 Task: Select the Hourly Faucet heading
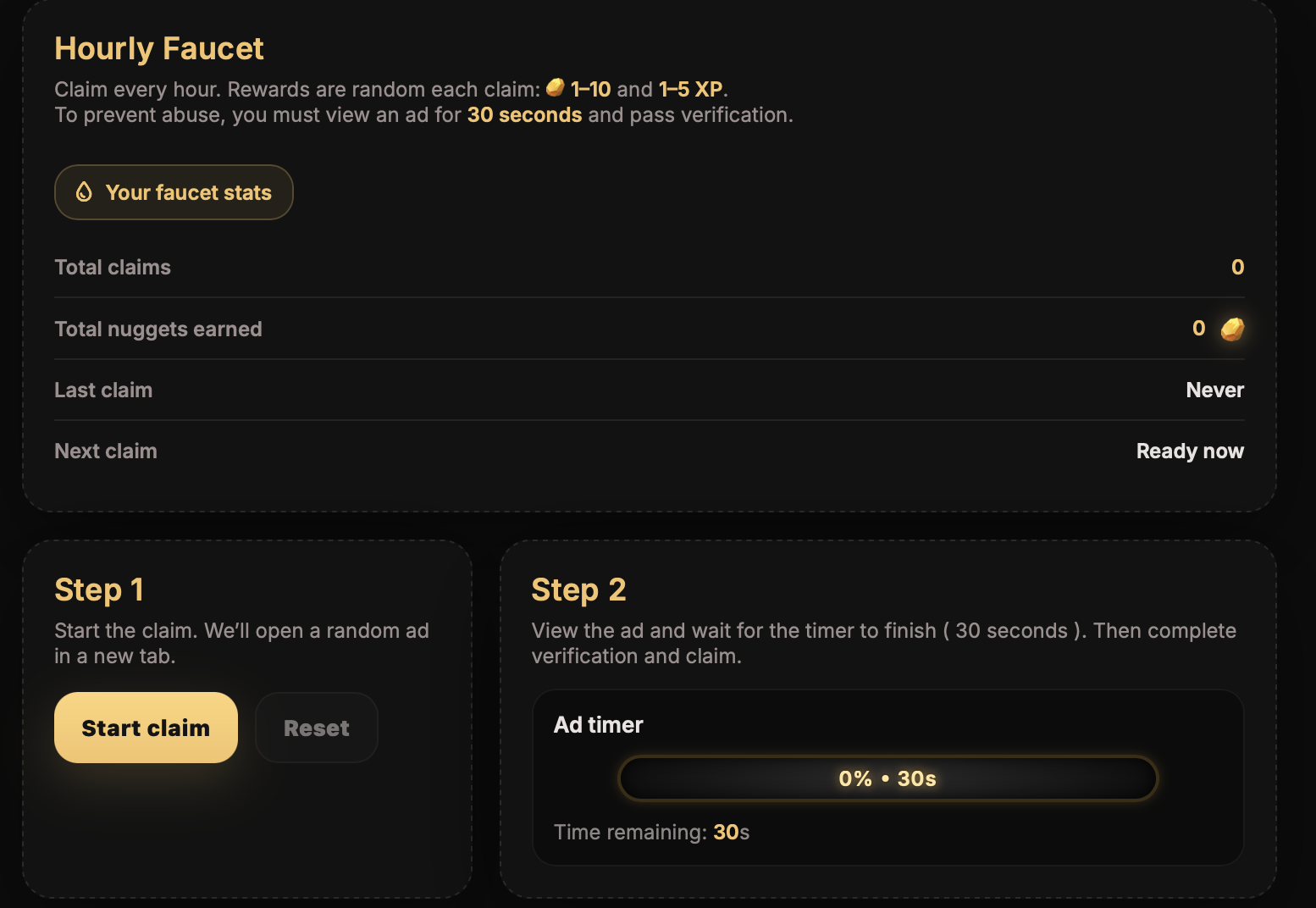(x=159, y=48)
